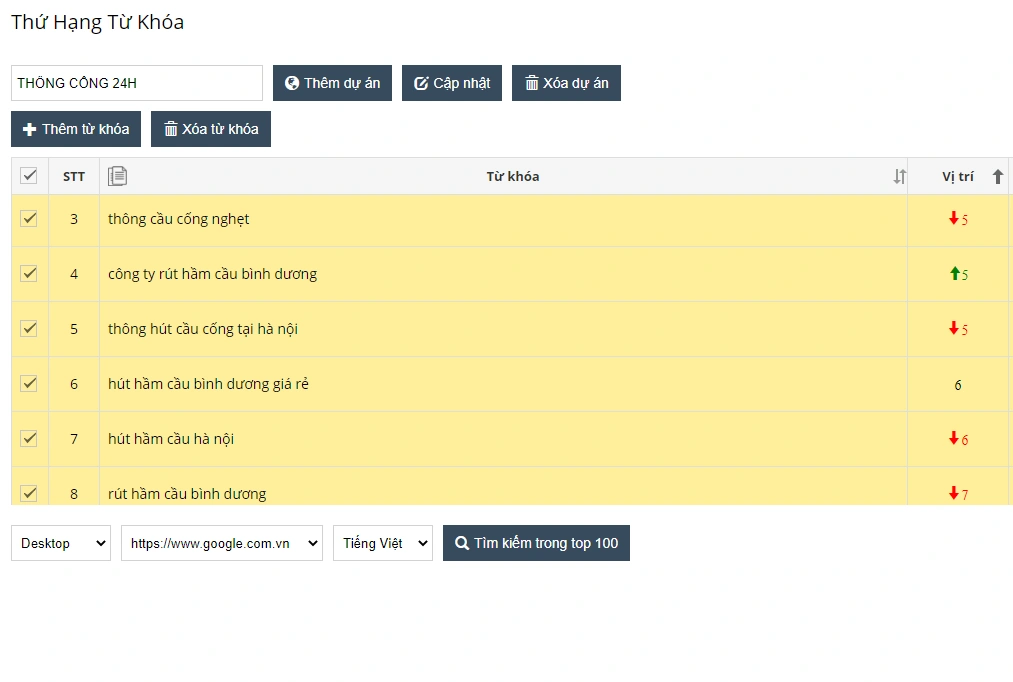The image size is (1013, 682).
Task: Click the green up arrow for công ty rút hầm cầu
Action: pos(954,274)
